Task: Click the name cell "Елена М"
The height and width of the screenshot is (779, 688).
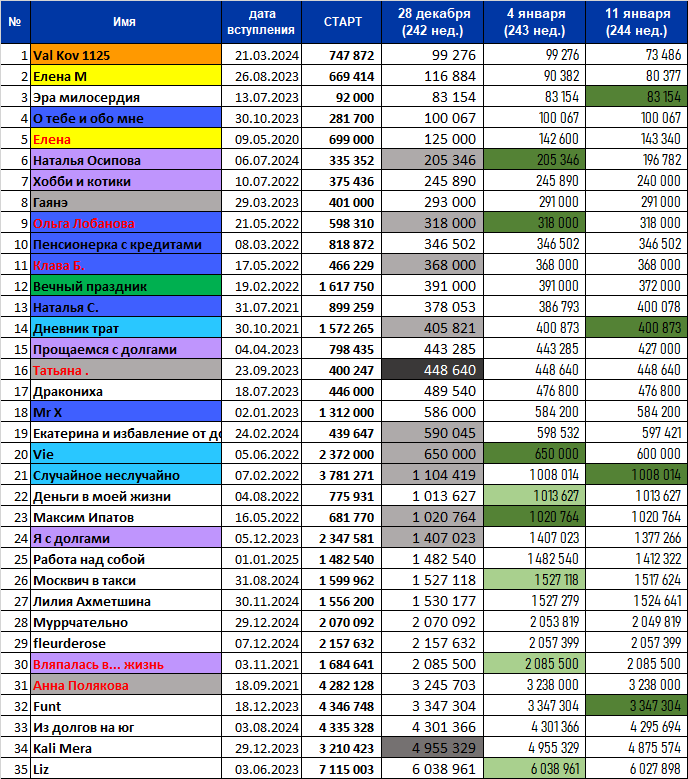Action: point(126,76)
